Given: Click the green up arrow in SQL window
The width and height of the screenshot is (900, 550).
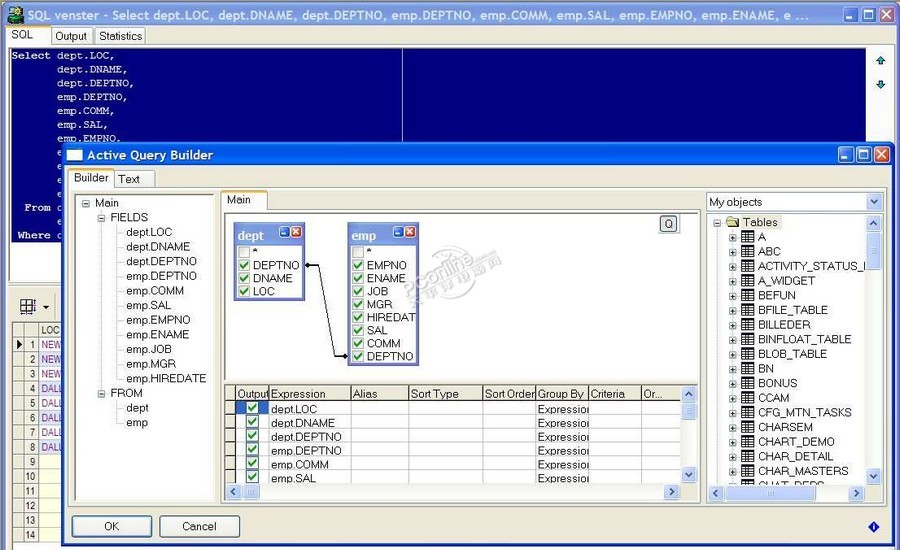Looking at the screenshot, I should point(880,61).
